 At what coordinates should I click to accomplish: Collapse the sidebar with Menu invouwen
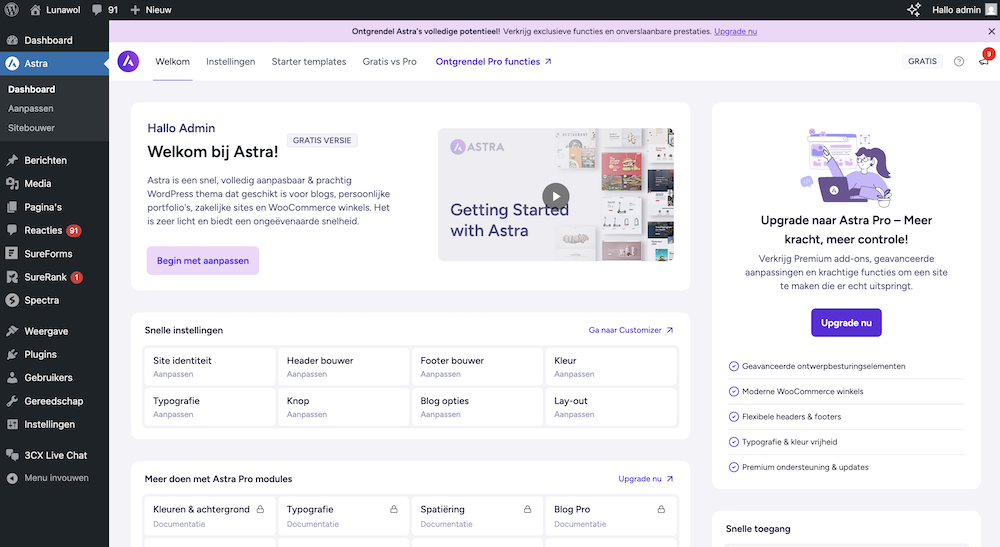54,478
